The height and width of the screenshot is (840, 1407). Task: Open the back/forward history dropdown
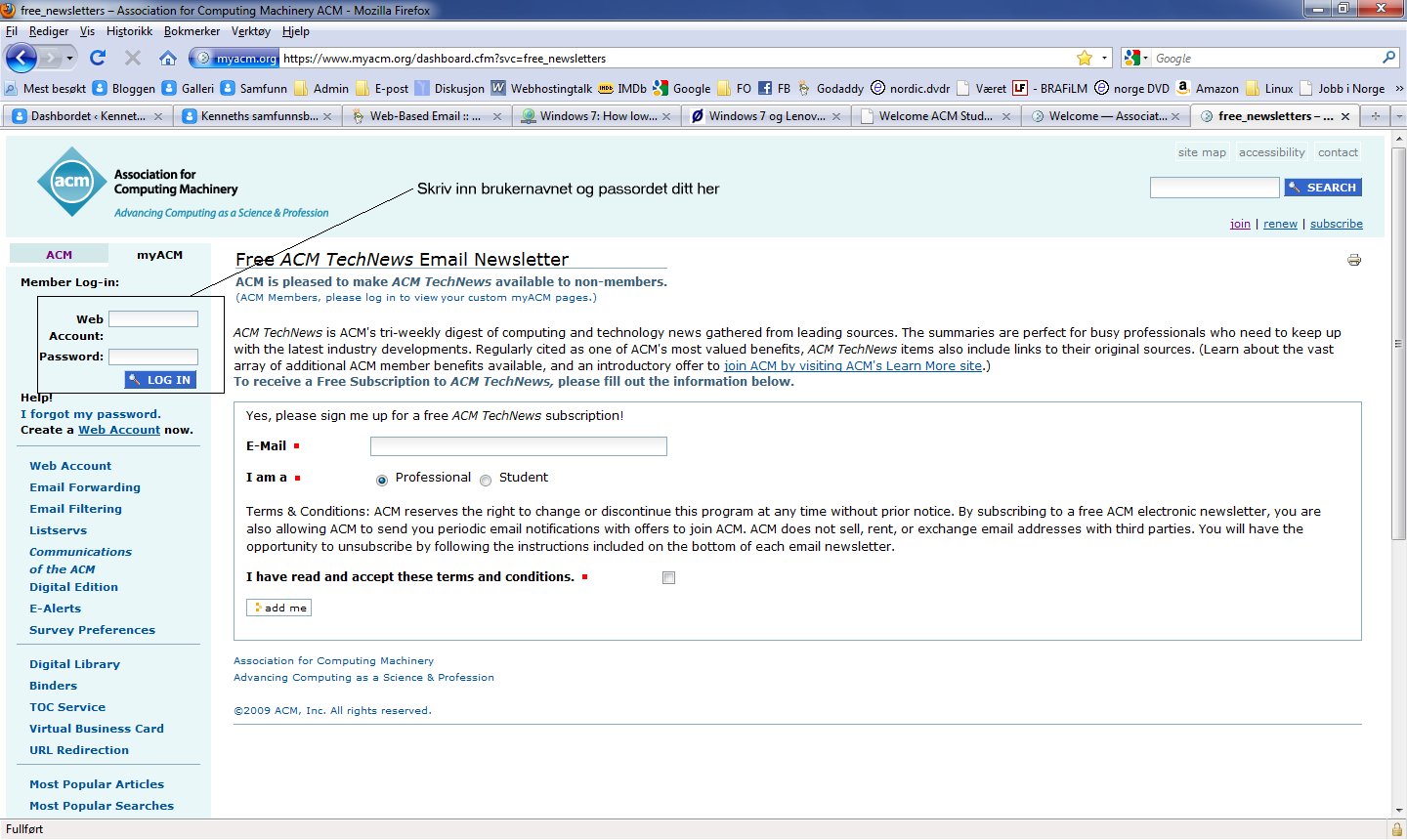69,58
